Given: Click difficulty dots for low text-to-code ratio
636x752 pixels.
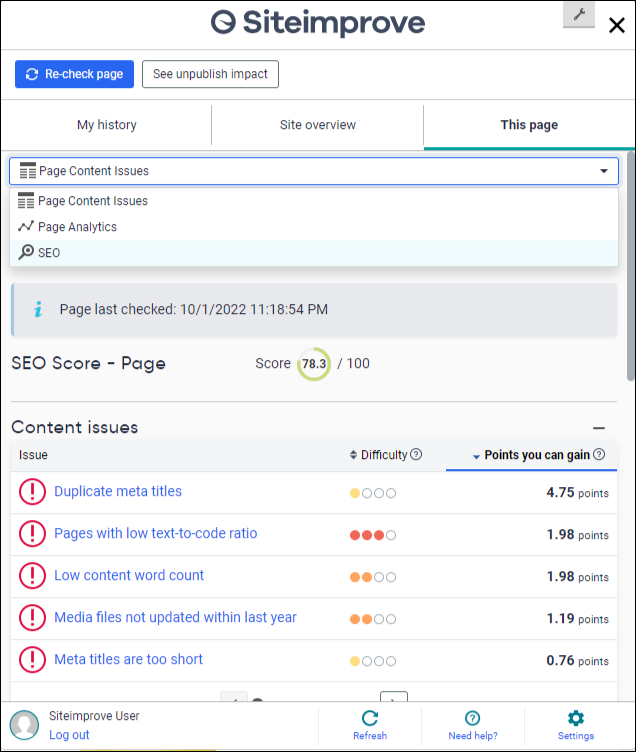Looking at the screenshot, I should coord(373,535).
